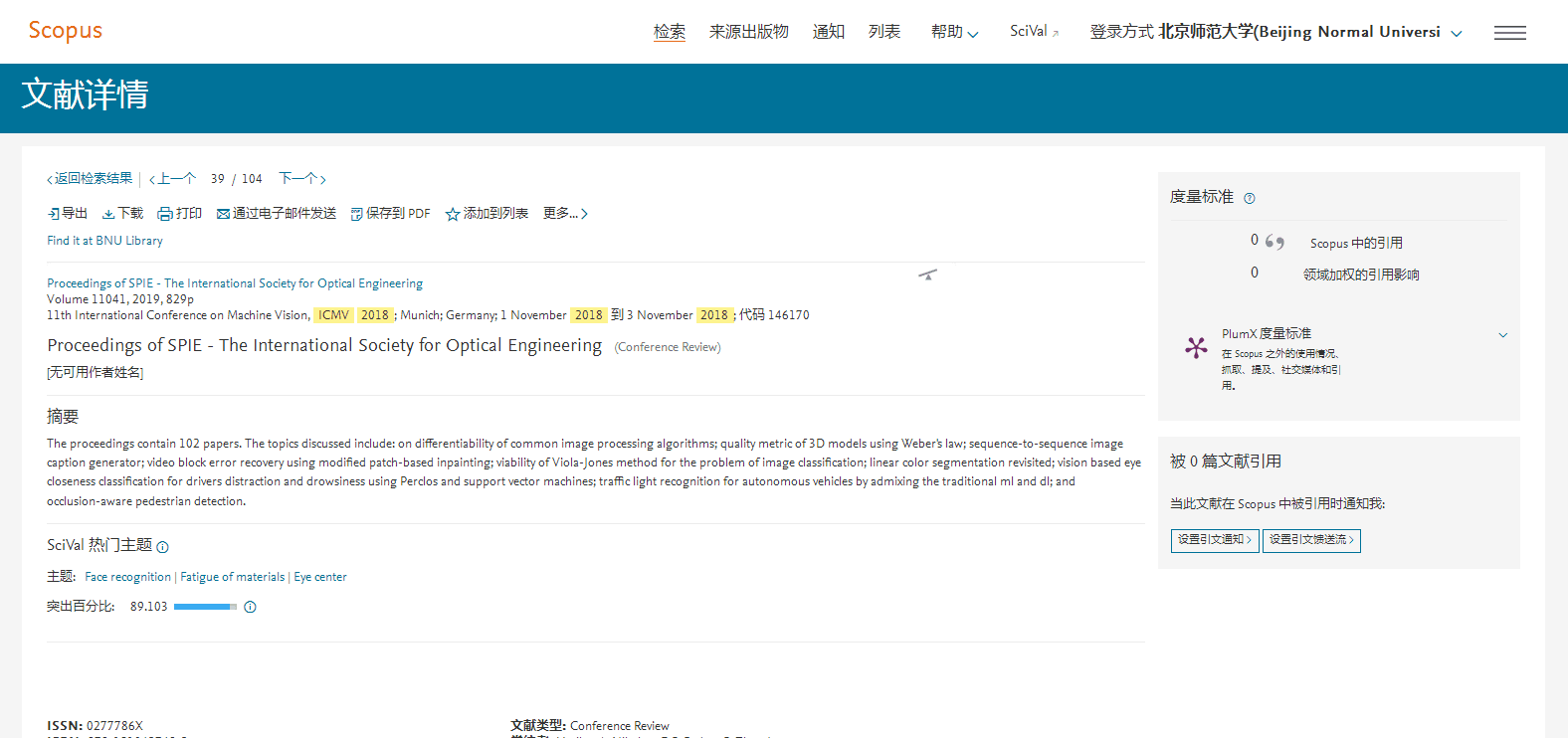This screenshot has width=1568, height=738.
Task: Go to the 检索 search tab
Action: (x=670, y=32)
